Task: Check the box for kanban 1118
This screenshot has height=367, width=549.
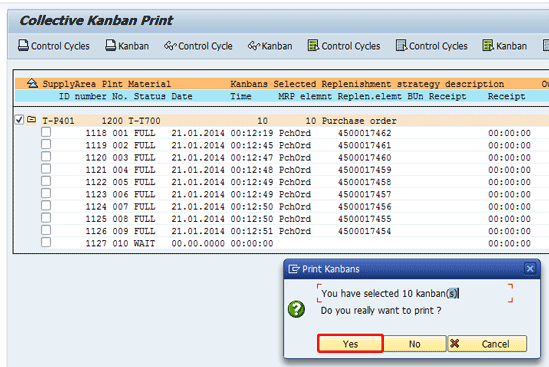Action: [46, 132]
